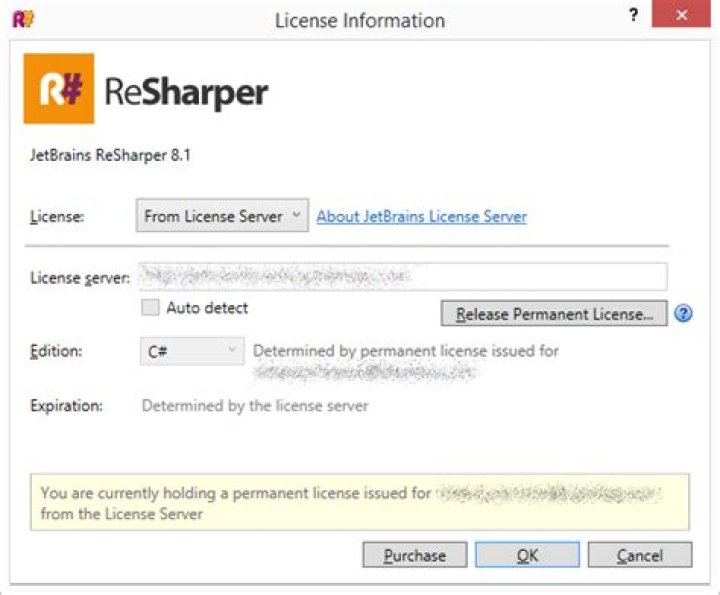Viewport: 720px width, 595px height.
Task: Click the 'Expiration:' label
Action: point(67,406)
